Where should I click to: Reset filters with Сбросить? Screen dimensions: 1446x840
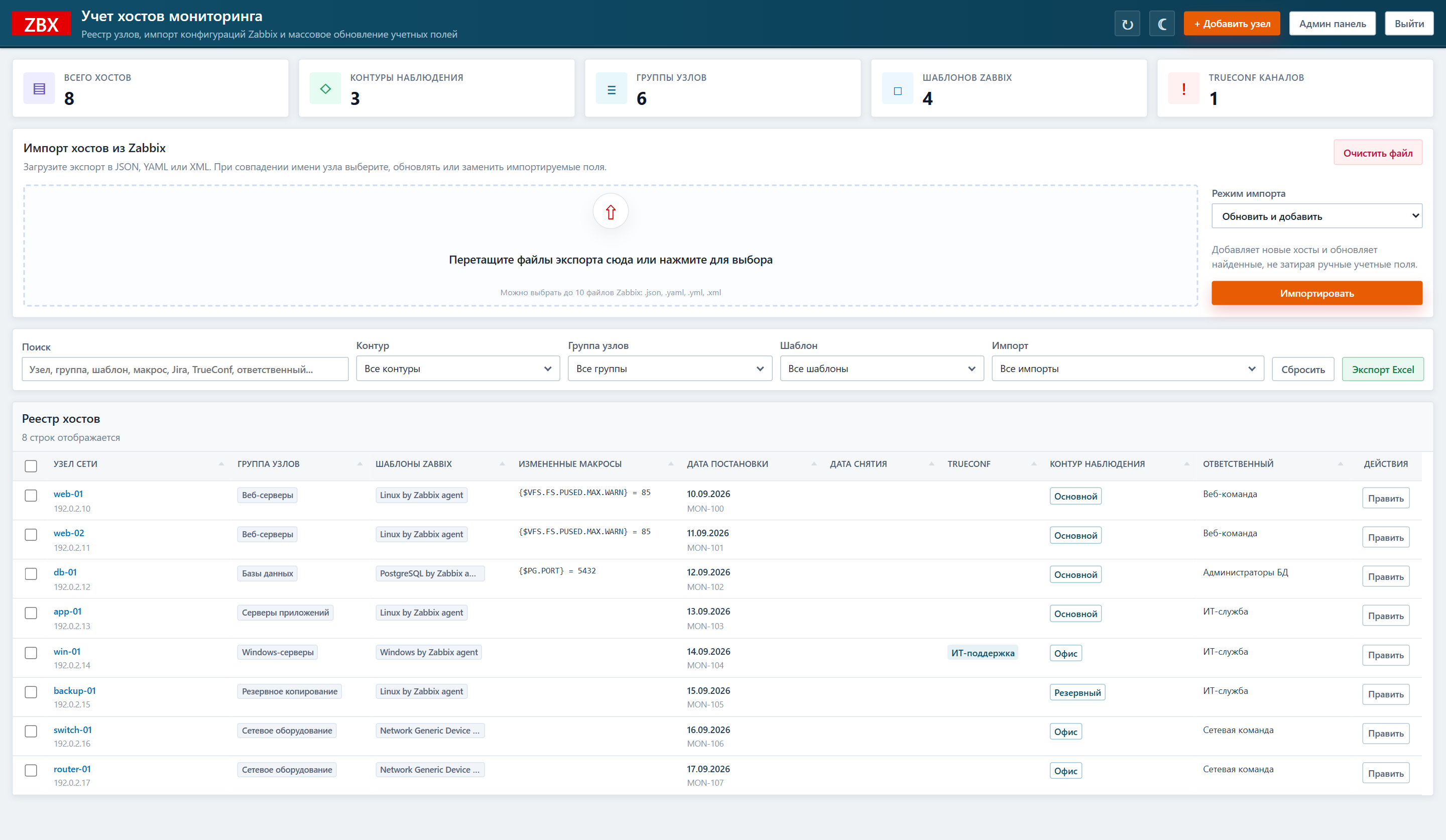click(1302, 369)
